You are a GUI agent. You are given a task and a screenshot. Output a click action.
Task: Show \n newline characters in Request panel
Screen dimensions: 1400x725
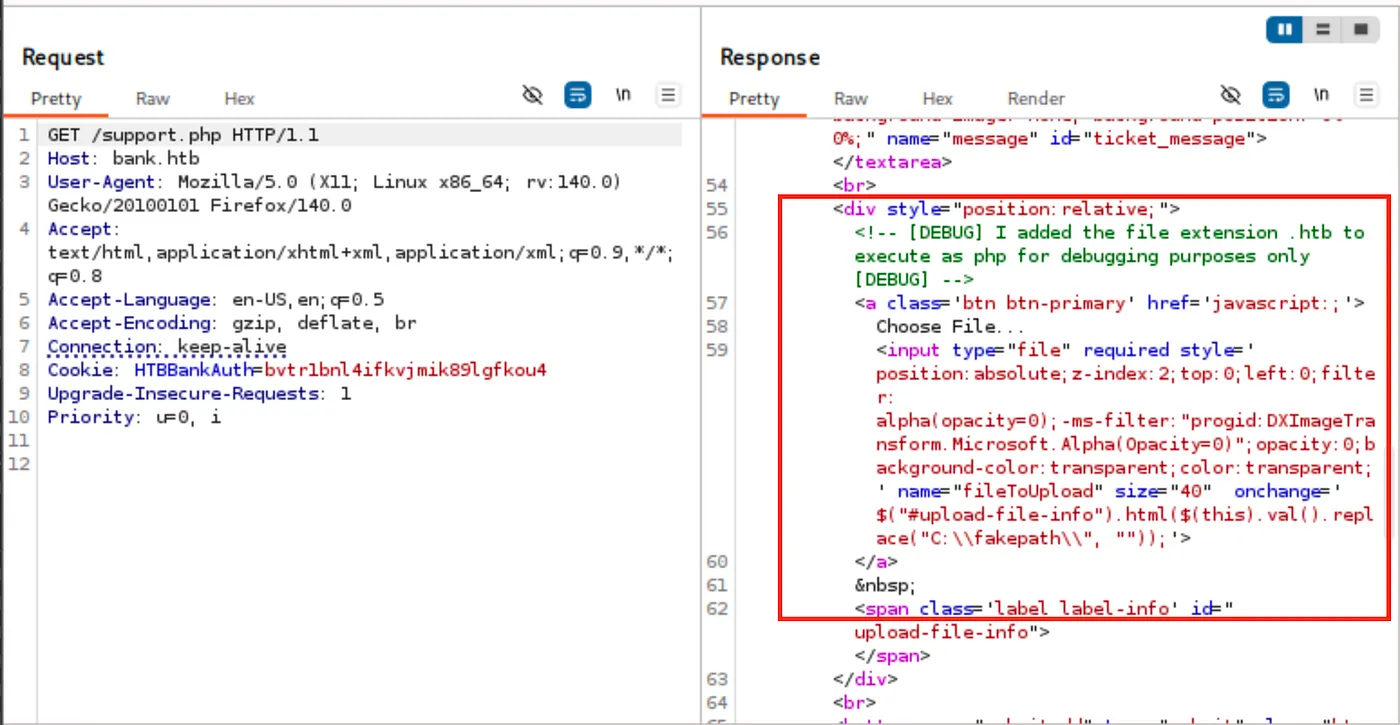623,95
